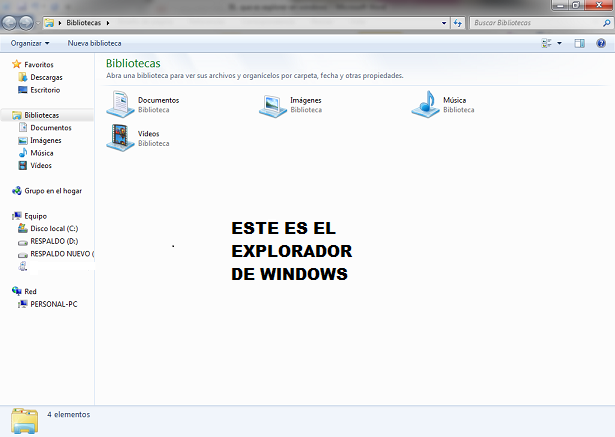
Task: Change the view with the view icon
Action: point(546,43)
